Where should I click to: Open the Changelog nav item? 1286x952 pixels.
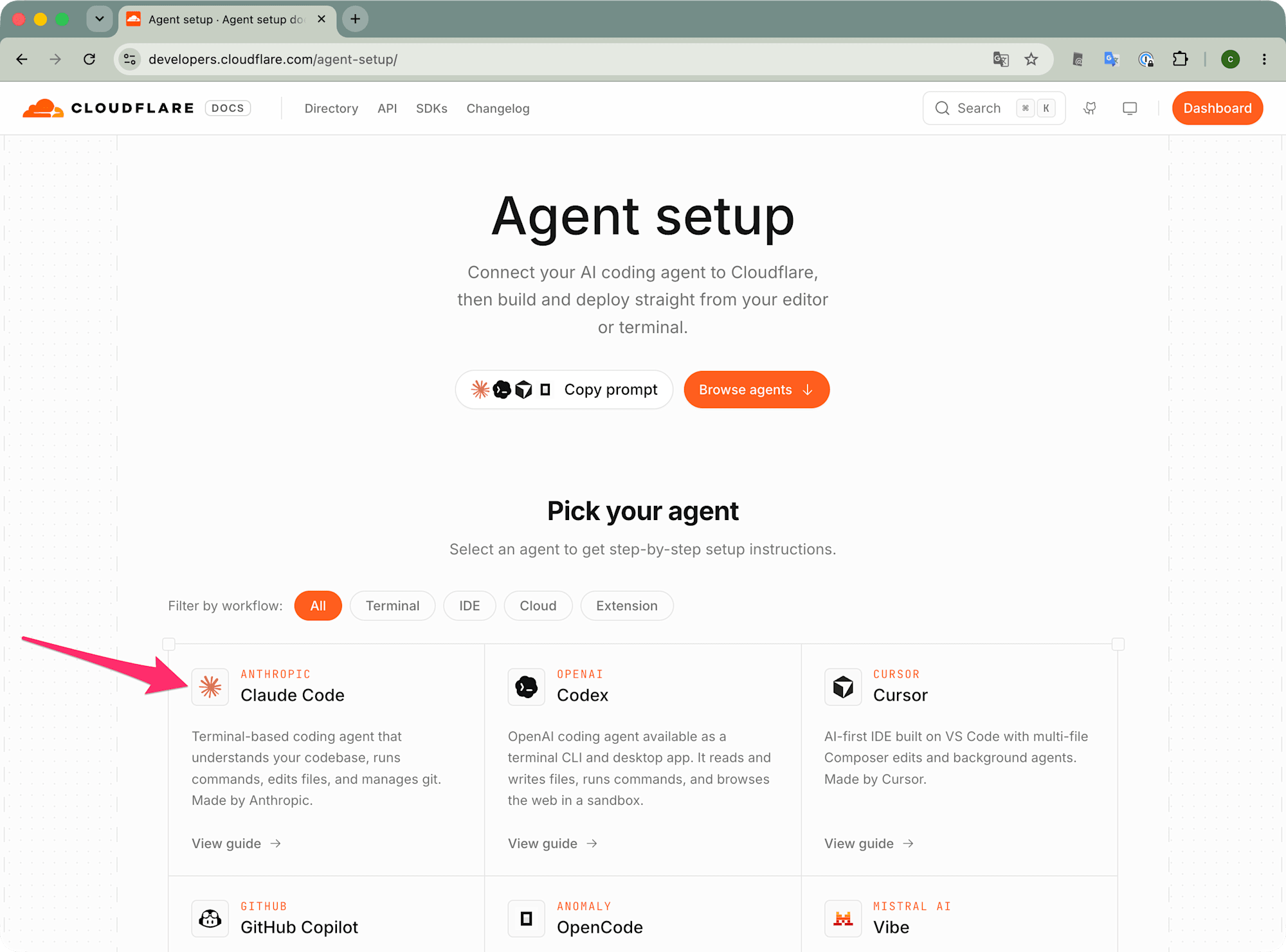[498, 109]
